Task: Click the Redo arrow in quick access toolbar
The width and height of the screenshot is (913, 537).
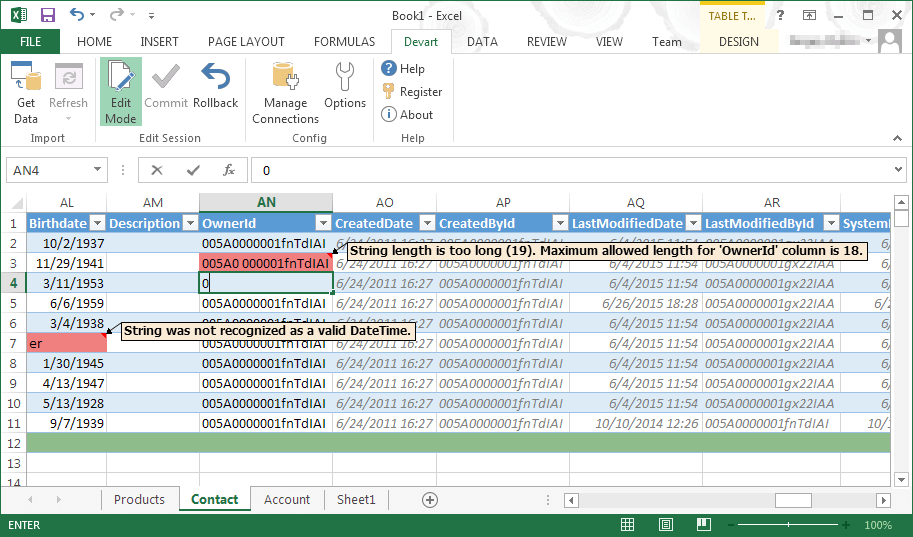Action: point(117,15)
